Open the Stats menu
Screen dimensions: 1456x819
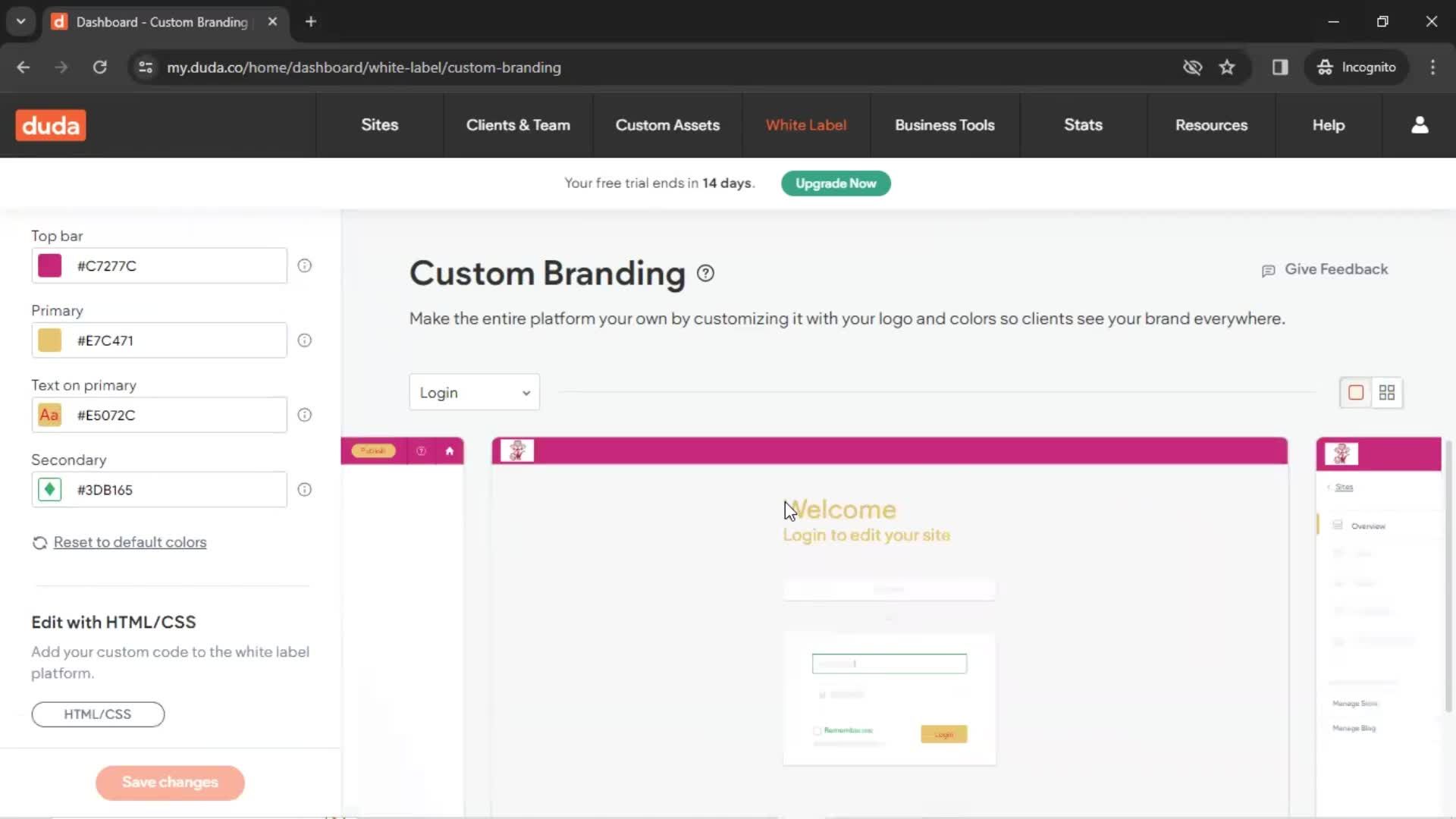[1083, 125]
